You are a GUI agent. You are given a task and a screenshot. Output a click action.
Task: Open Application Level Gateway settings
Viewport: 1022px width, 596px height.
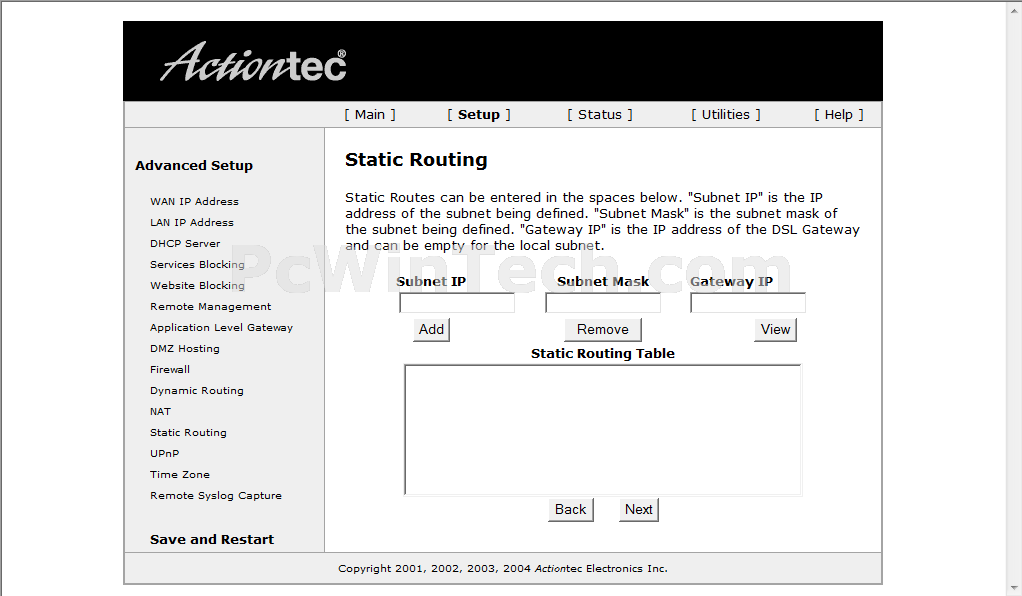[x=222, y=327]
